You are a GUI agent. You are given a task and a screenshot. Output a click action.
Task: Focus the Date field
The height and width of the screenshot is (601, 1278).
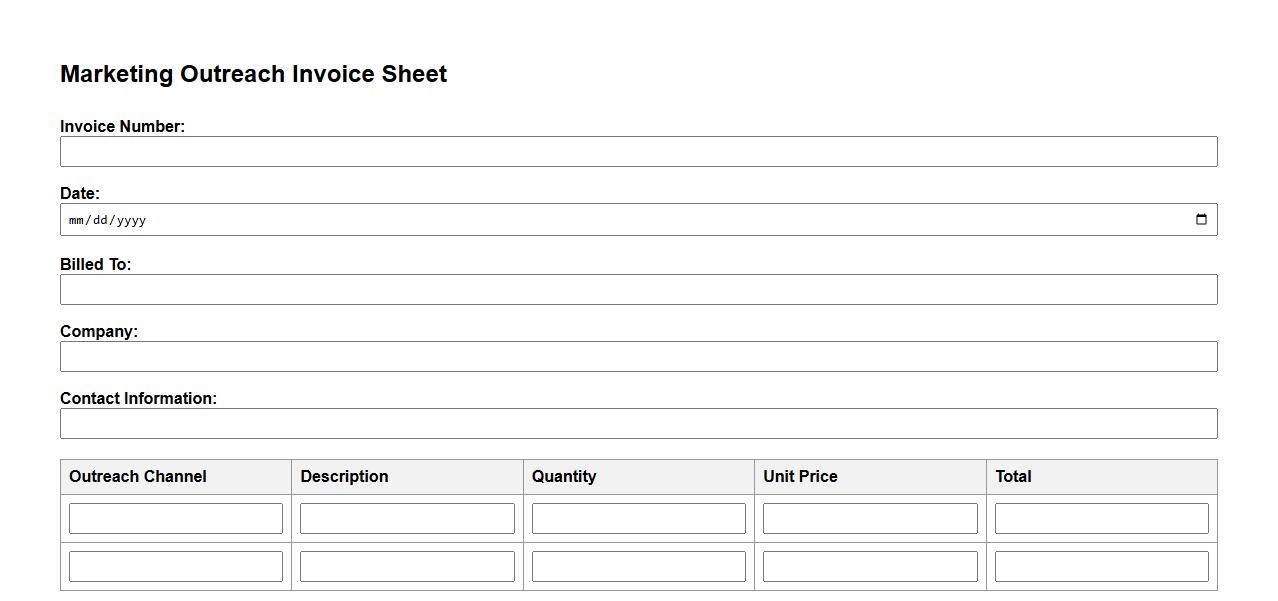(x=600, y=220)
